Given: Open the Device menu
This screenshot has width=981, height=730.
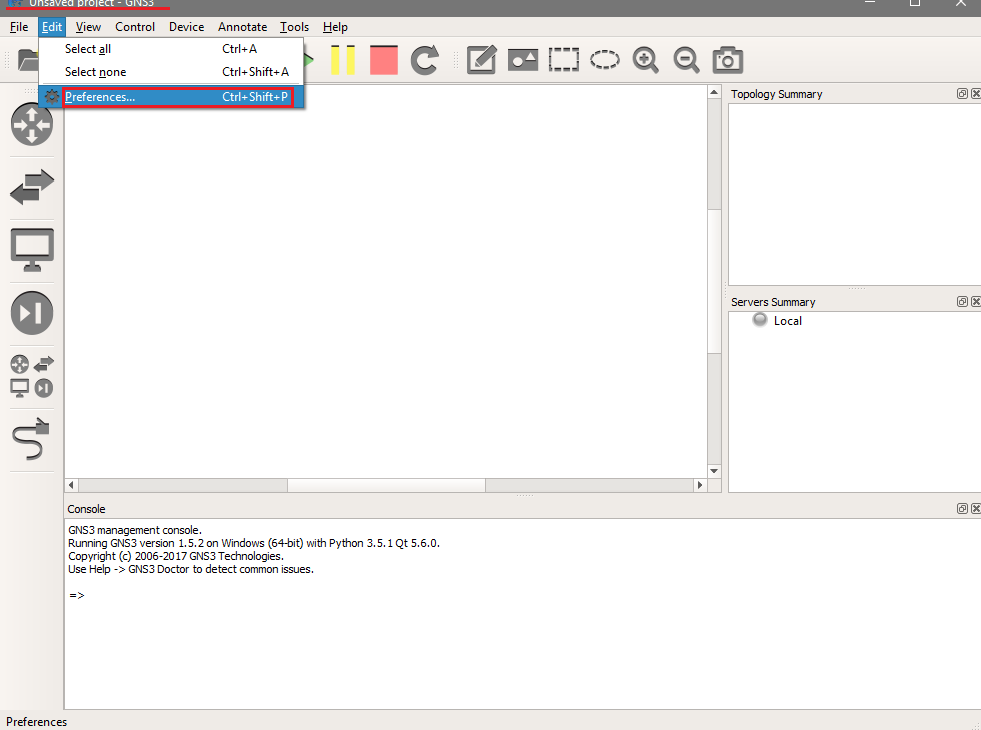Looking at the screenshot, I should tap(186, 27).
